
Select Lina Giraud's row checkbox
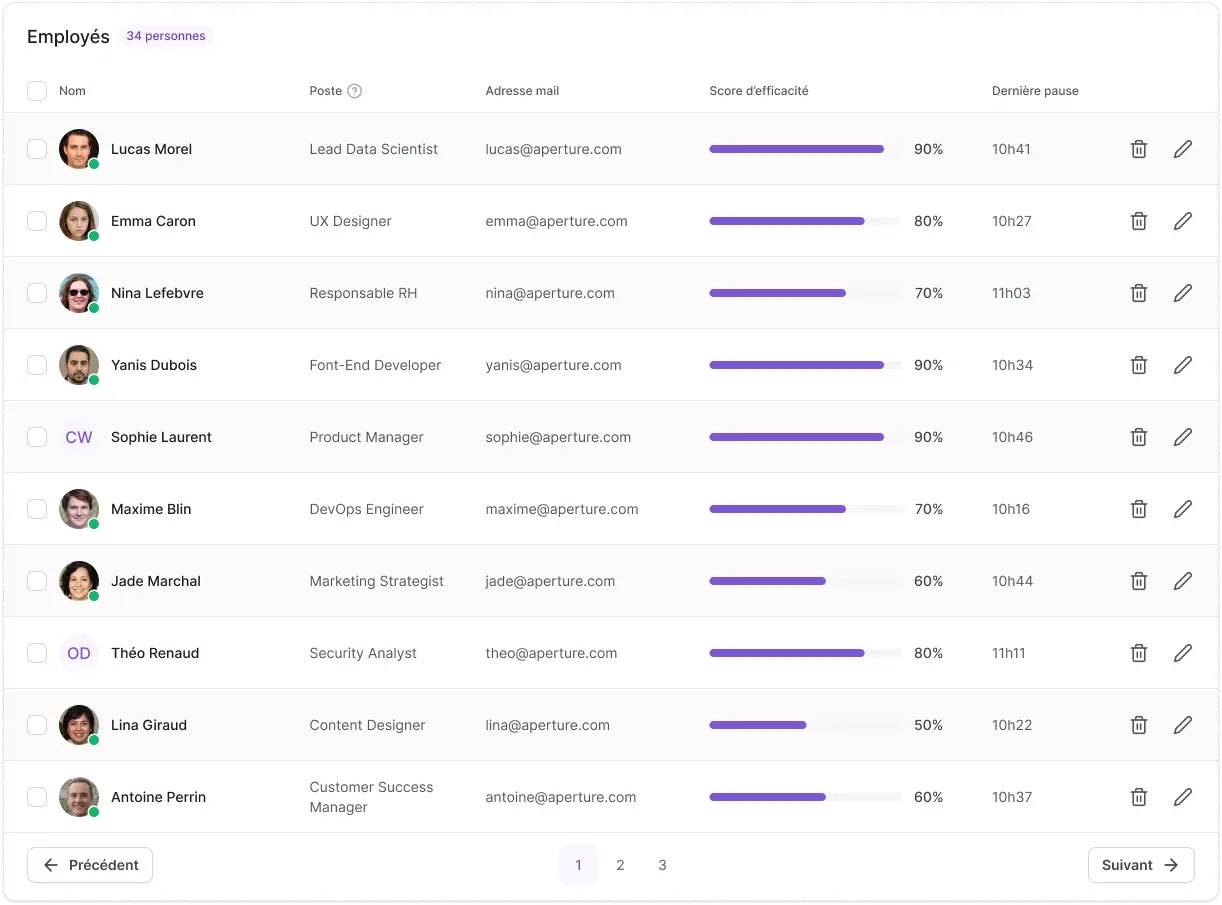click(x=37, y=725)
